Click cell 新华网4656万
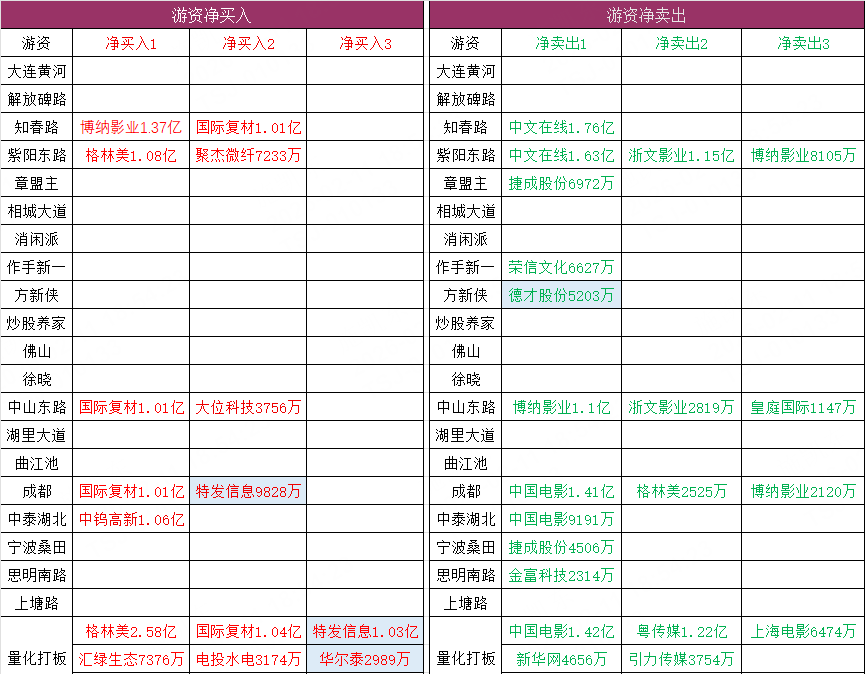This screenshot has width=866, height=674. point(561,659)
